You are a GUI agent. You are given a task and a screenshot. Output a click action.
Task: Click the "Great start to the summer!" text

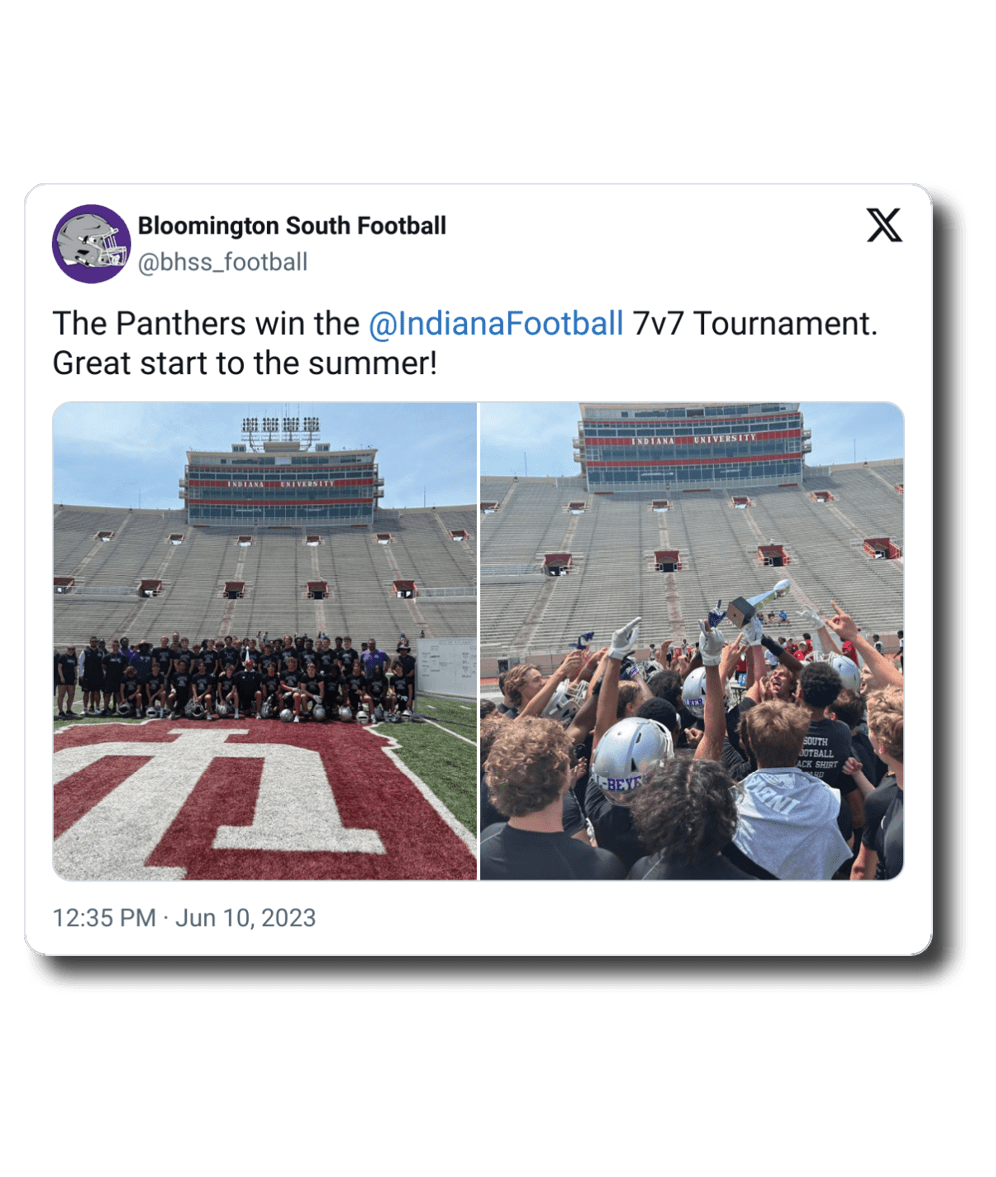click(245, 362)
